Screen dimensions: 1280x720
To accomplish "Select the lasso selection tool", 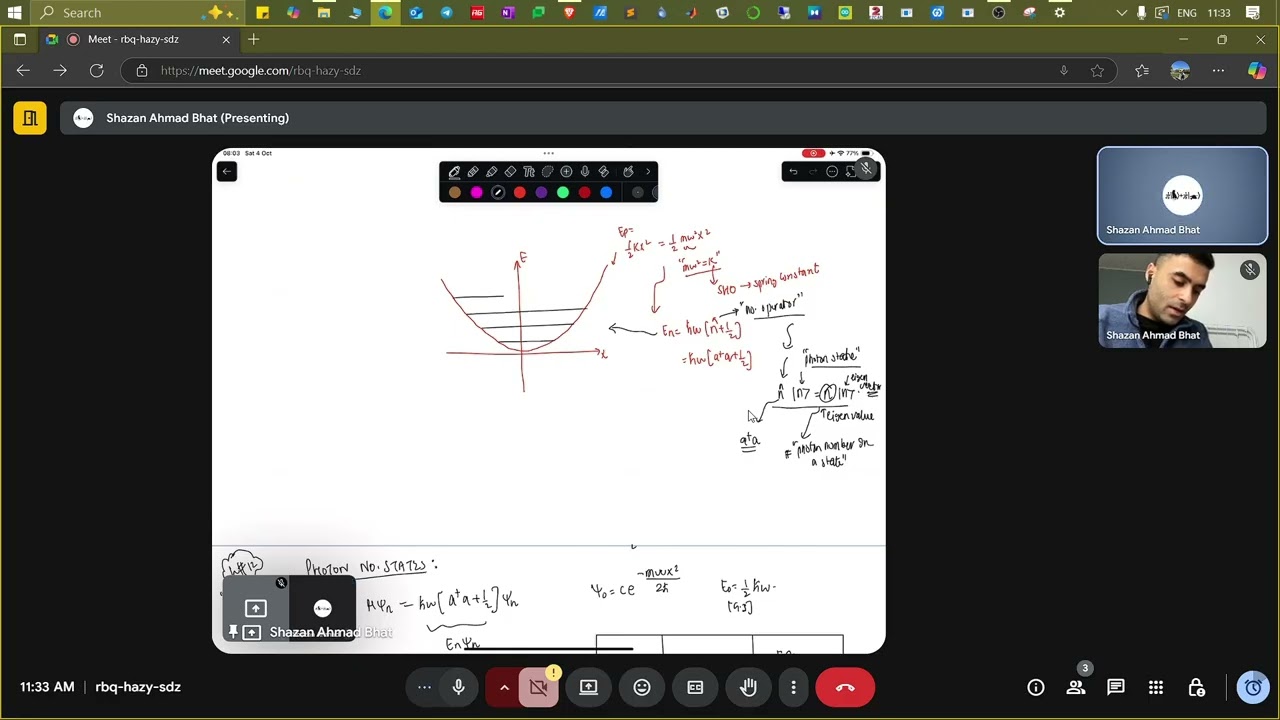I will tap(547, 172).
